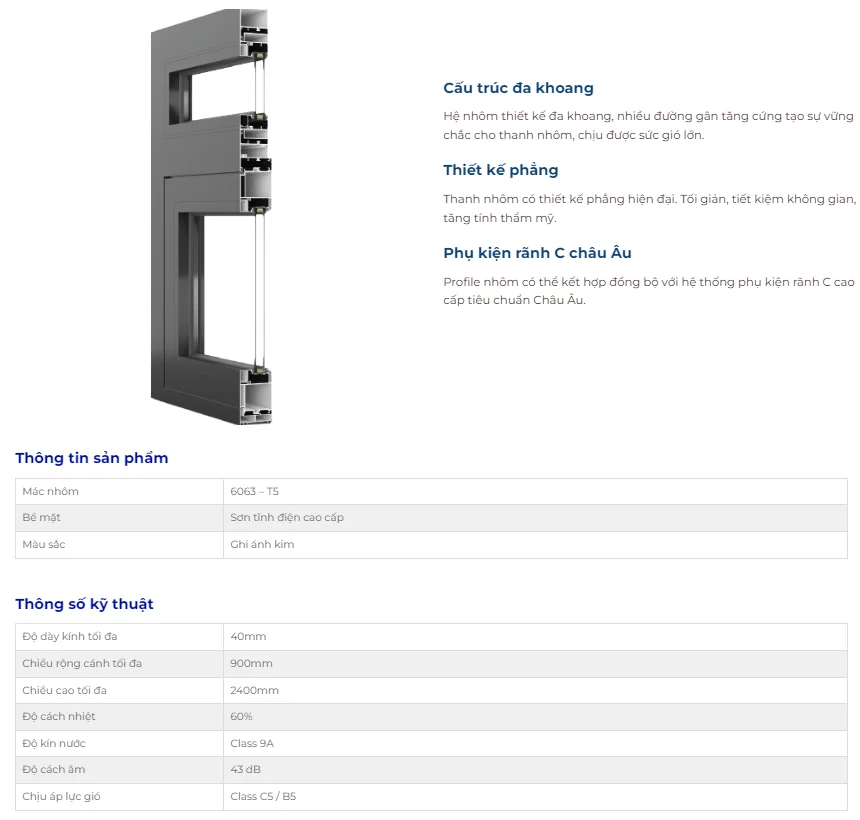
Task: Click the 'Độ dày kính tối đa' label
Action: pos(70,636)
